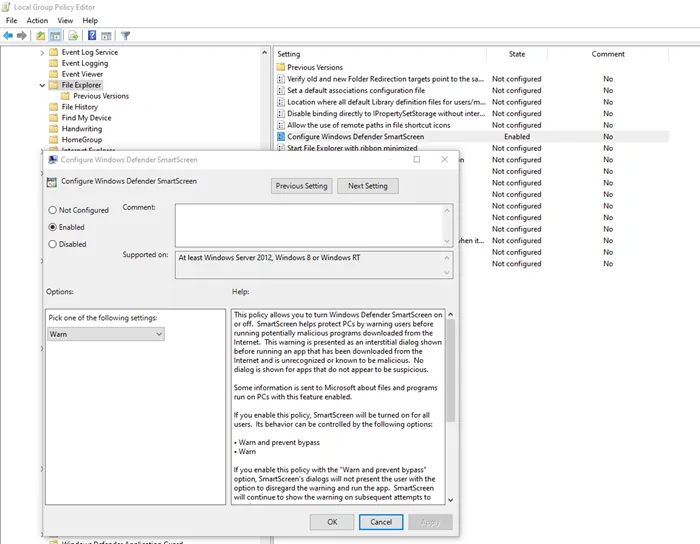Select the Not Configured radio button
This screenshot has height=544, width=700.
pos(52,210)
